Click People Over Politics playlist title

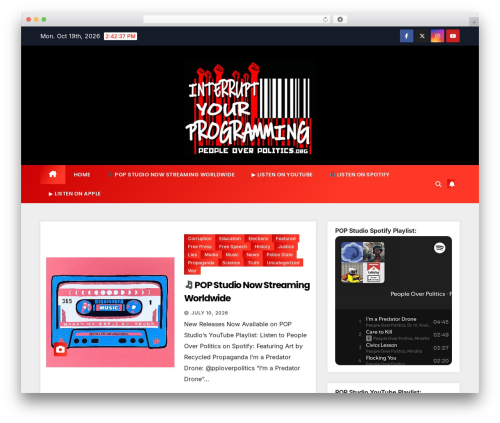(421, 294)
